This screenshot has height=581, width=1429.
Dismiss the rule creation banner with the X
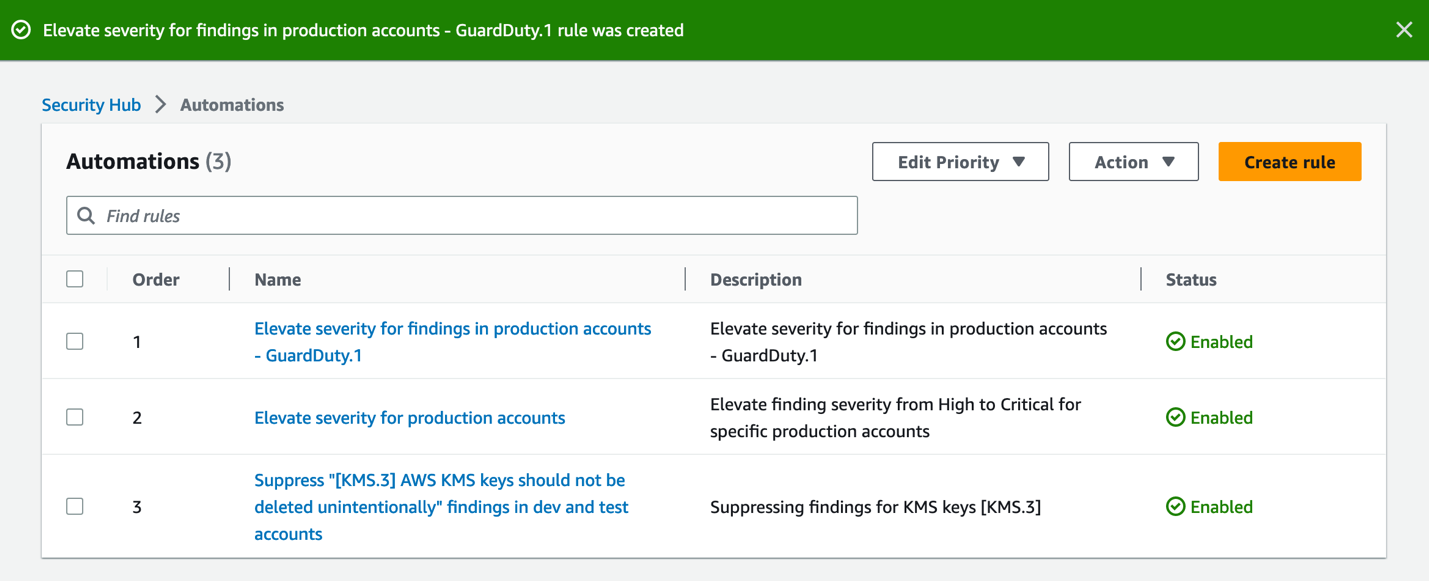[1404, 29]
